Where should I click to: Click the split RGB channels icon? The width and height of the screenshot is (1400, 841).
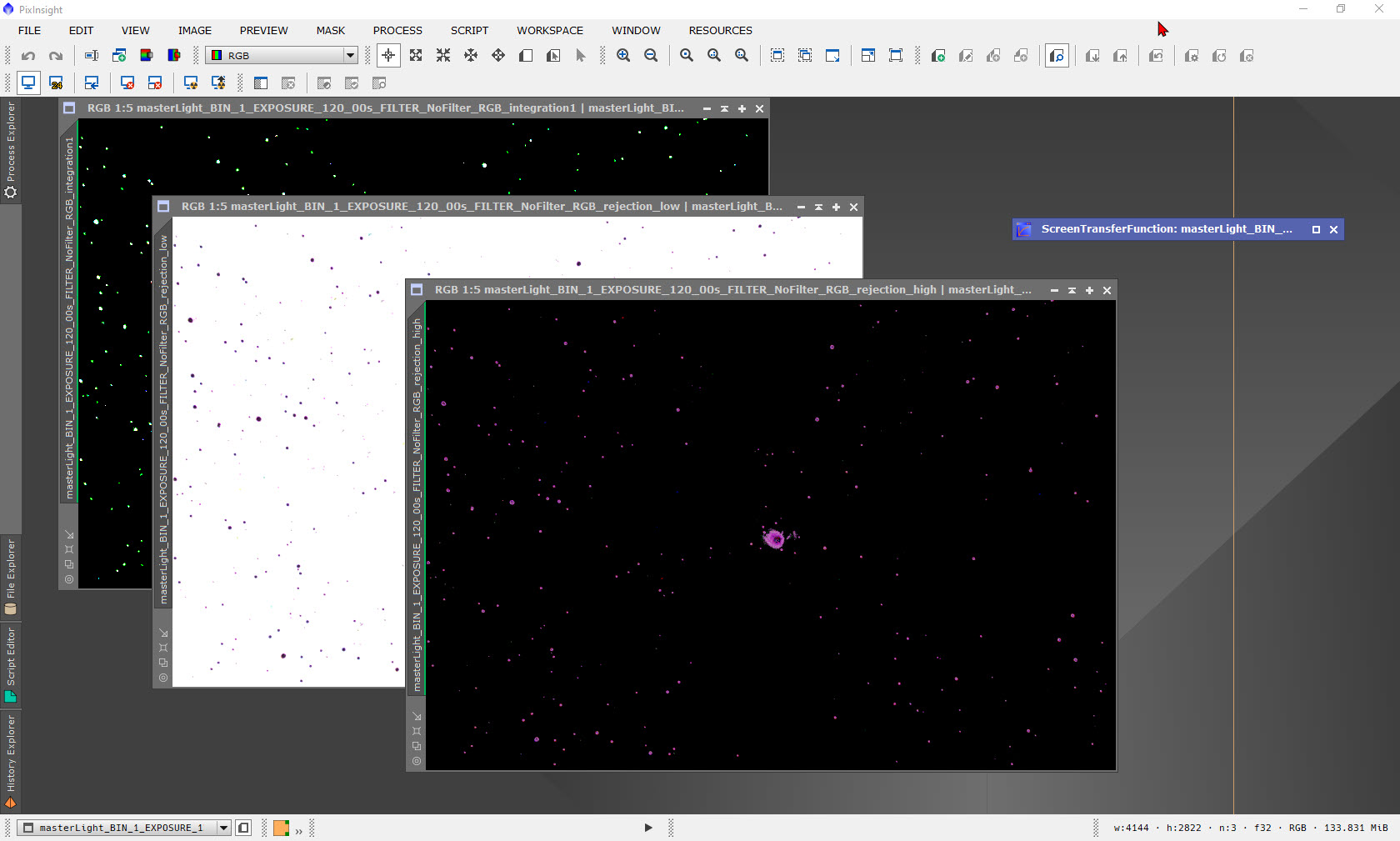click(x=147, y=56)
